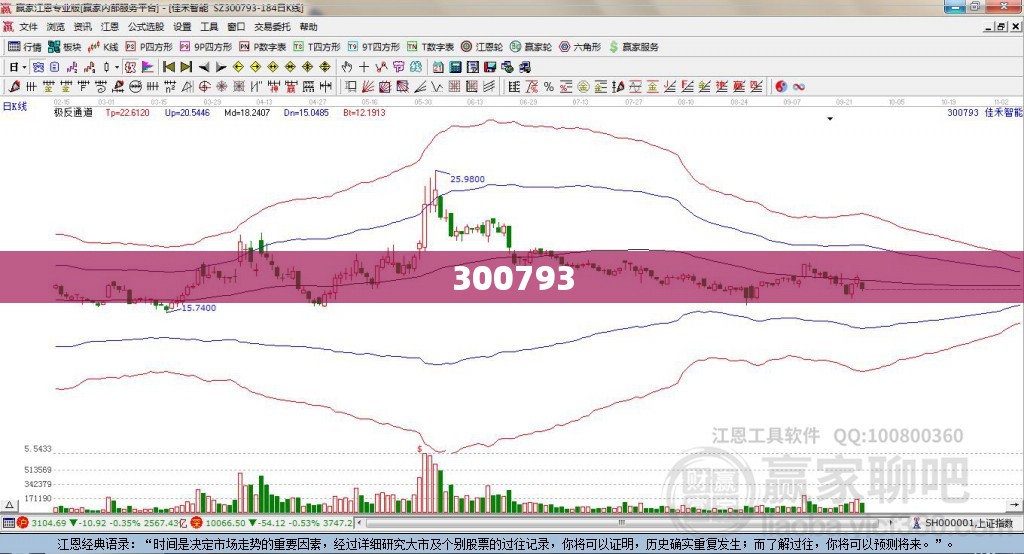Open the 9P四方形 tool
The image size is (1024, 554).
[x=206, y=47]
